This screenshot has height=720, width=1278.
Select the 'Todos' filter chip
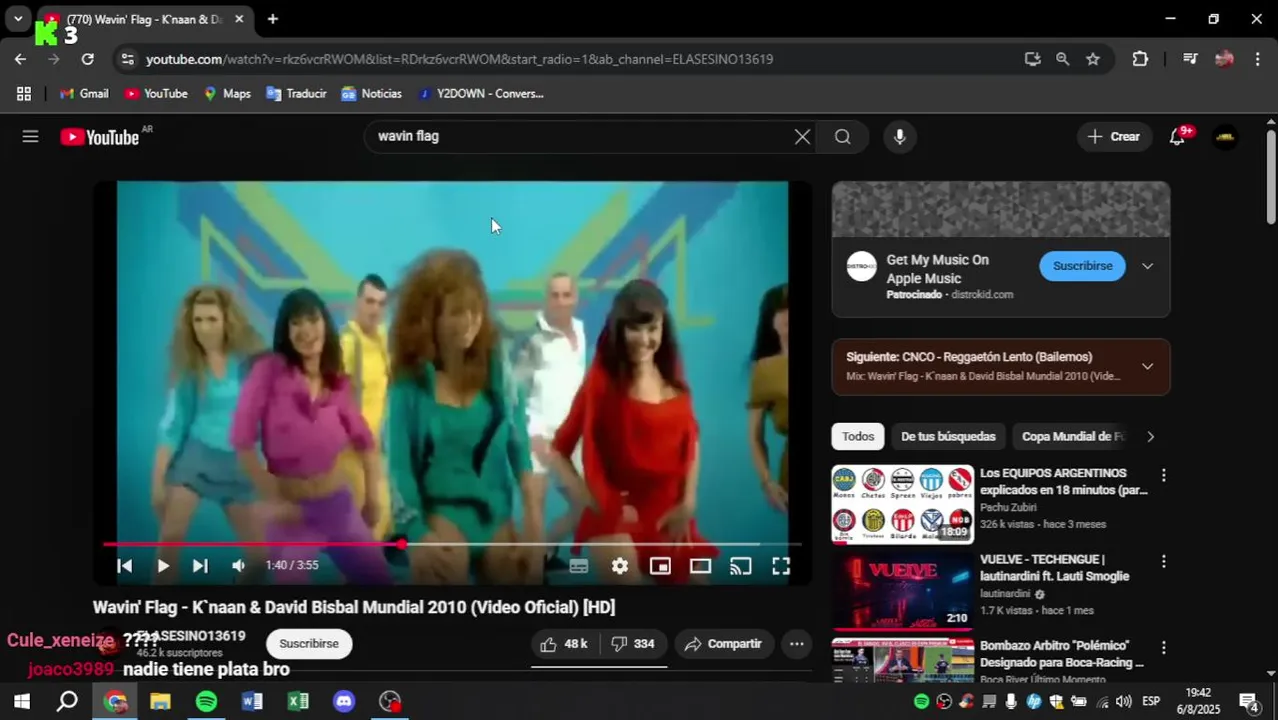858,436
